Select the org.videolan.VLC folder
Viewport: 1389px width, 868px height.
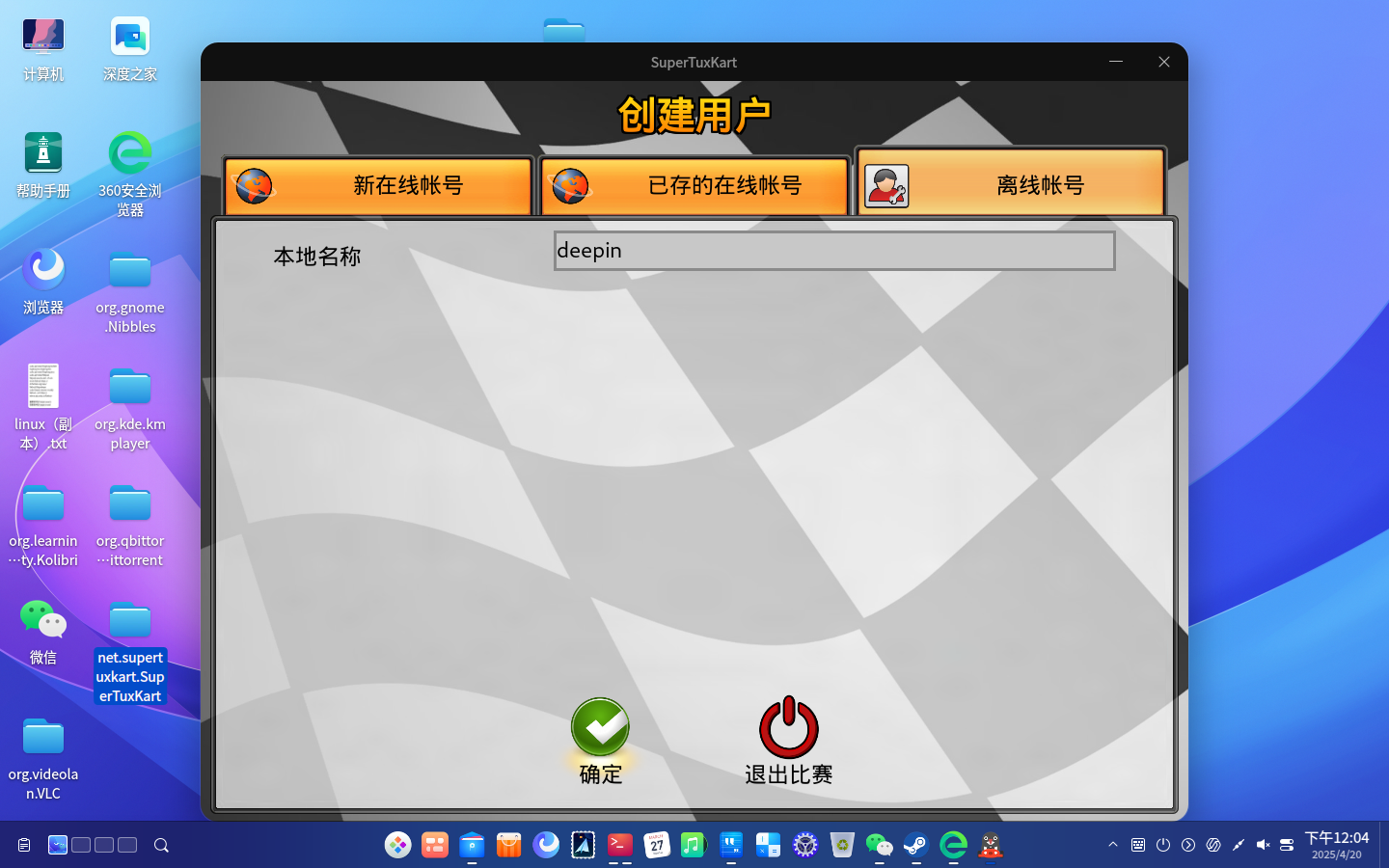(43, 760)
